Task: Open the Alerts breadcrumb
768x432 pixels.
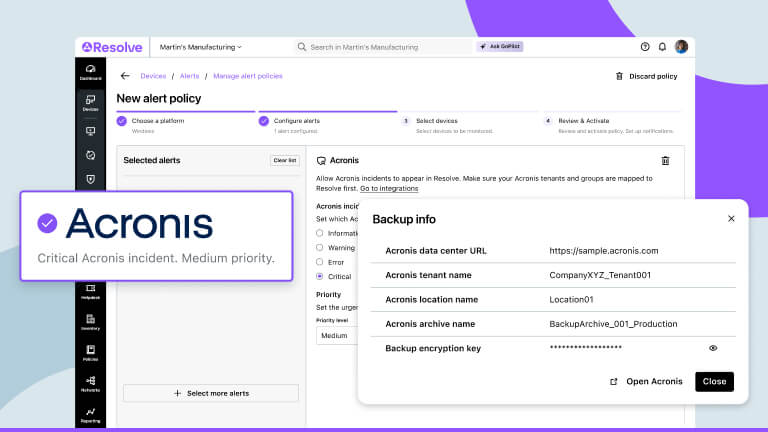Action: click(190, 76)
